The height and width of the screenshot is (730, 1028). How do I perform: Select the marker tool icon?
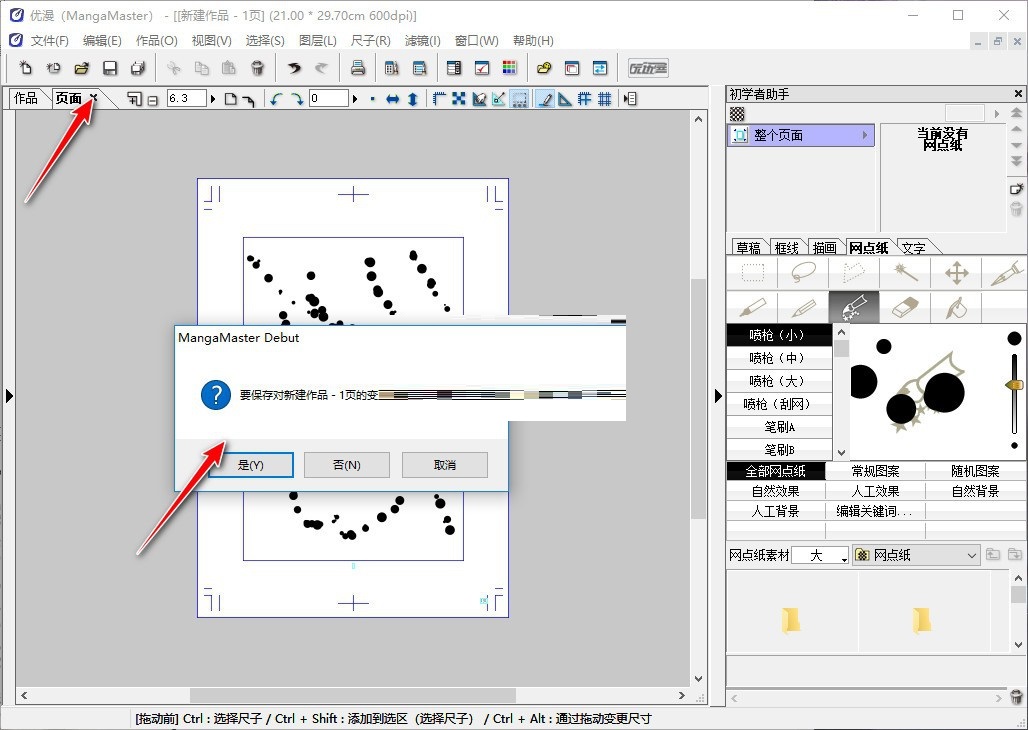(753, 307)
